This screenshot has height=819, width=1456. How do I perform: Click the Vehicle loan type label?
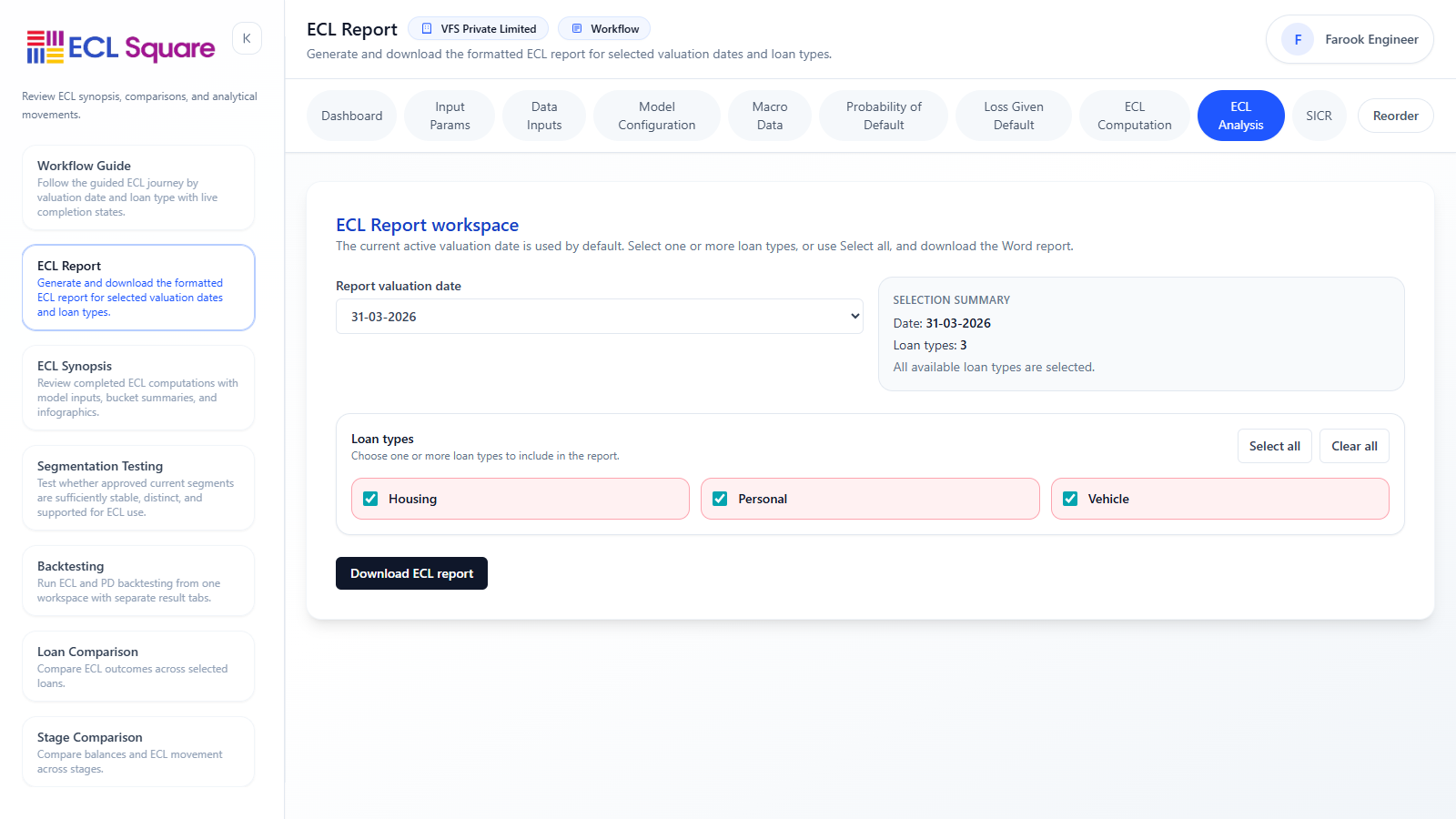1108,499
